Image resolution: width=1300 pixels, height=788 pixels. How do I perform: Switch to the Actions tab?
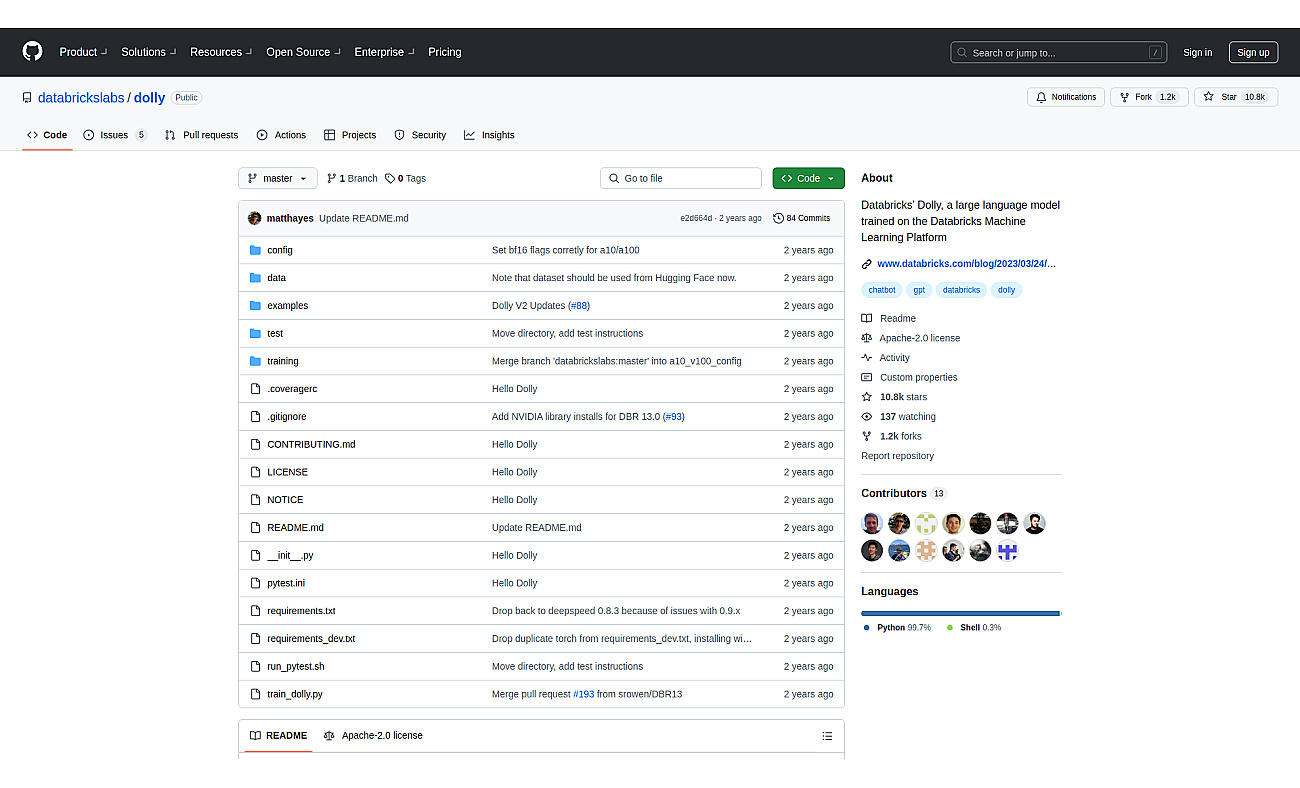281,135
